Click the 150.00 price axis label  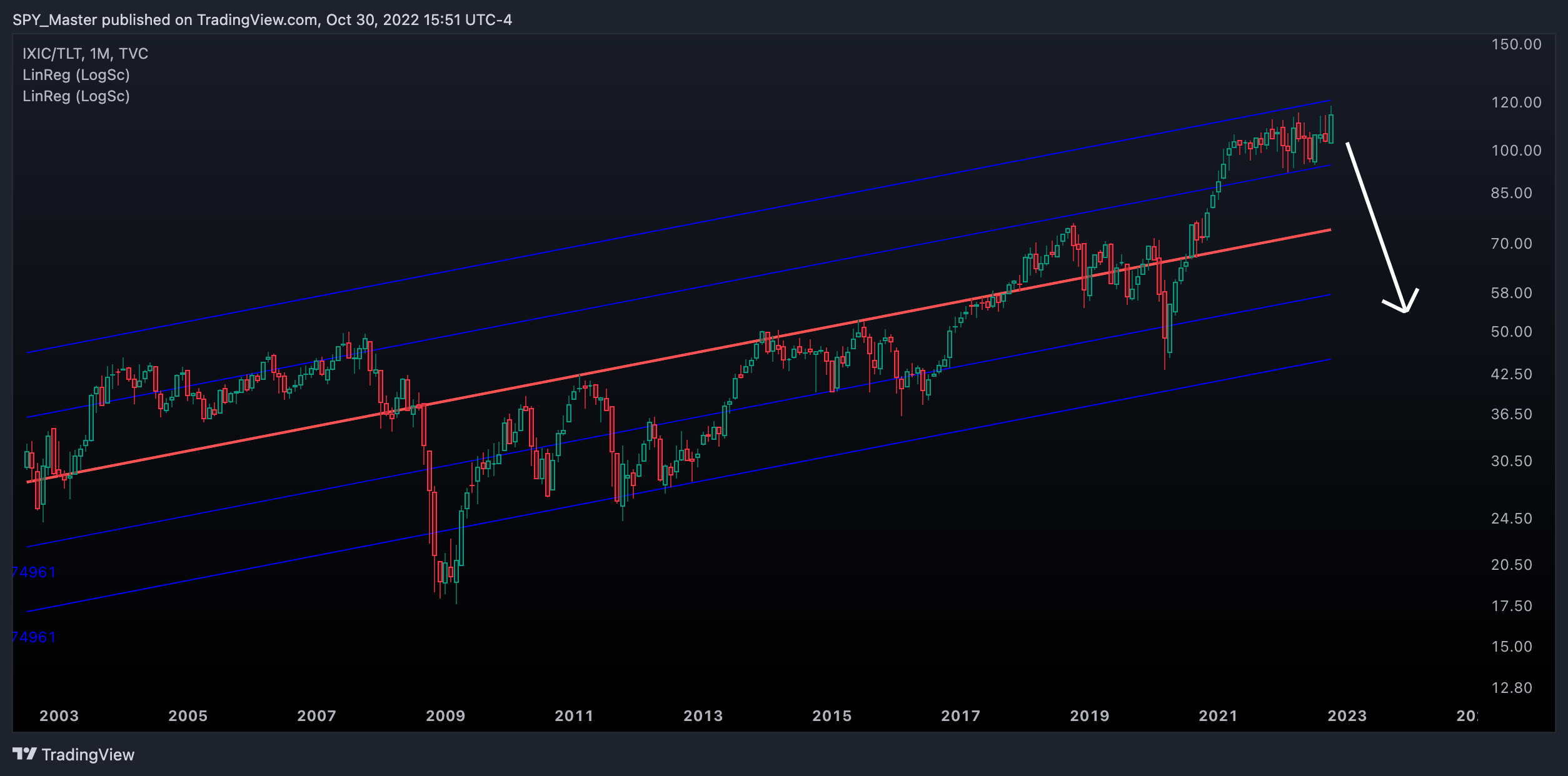point(1516,44)
